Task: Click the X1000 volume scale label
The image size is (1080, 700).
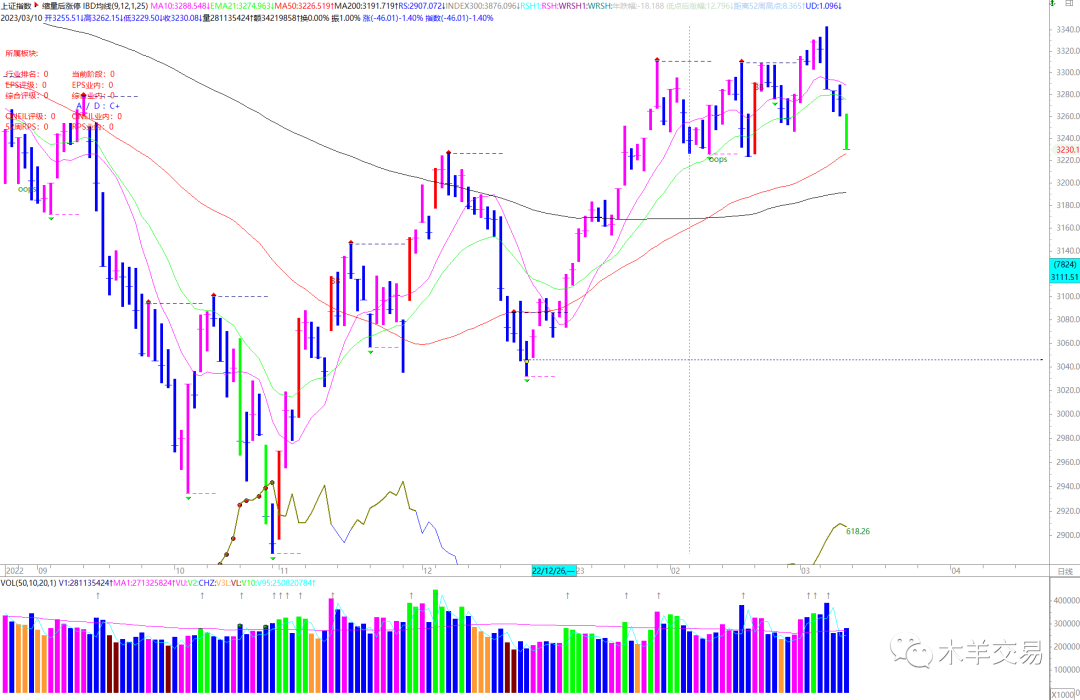Action: point(1064,694)
